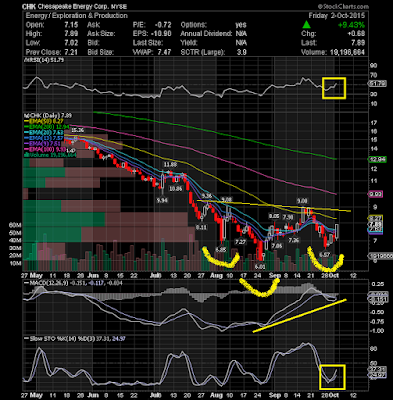Click the Low value 7.02
This screenshot has height=400, width=393.
72,43
